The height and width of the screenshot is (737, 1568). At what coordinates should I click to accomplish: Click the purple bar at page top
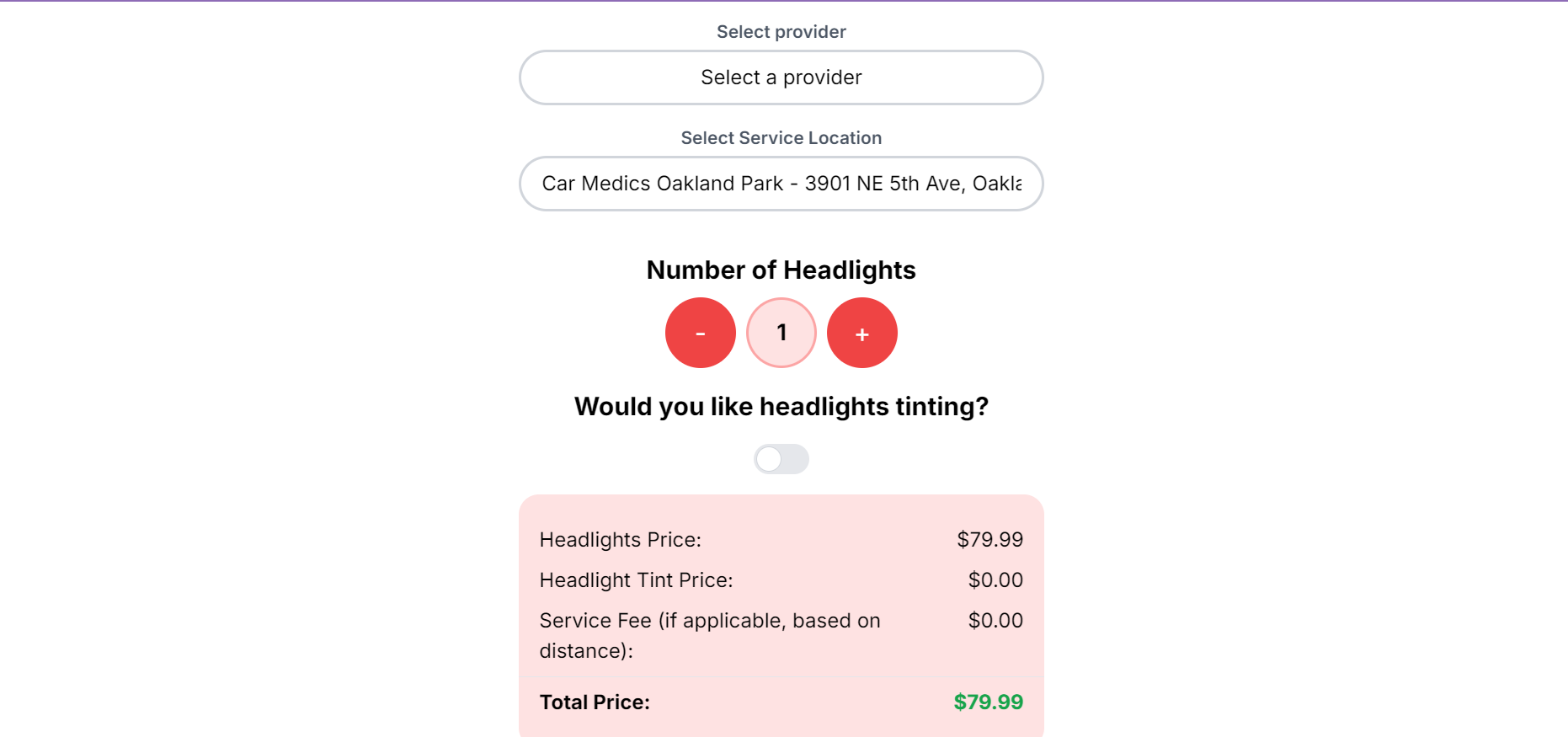click(x=783, y=1)
